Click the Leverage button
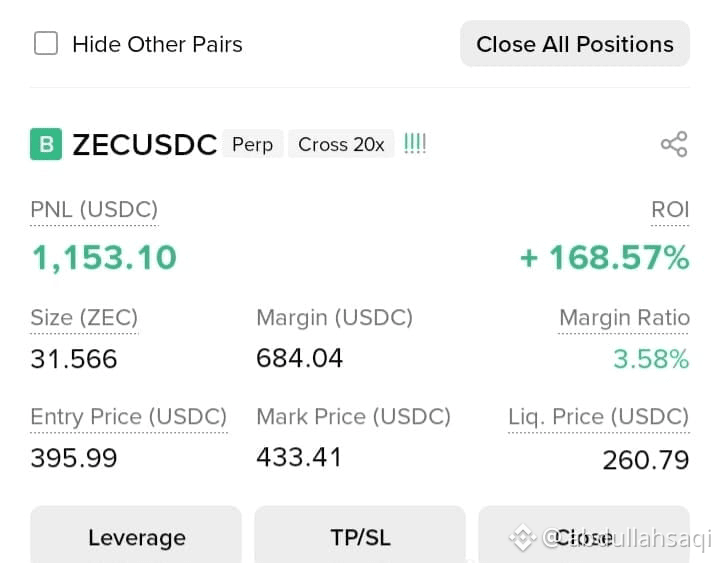 point(136,535)
